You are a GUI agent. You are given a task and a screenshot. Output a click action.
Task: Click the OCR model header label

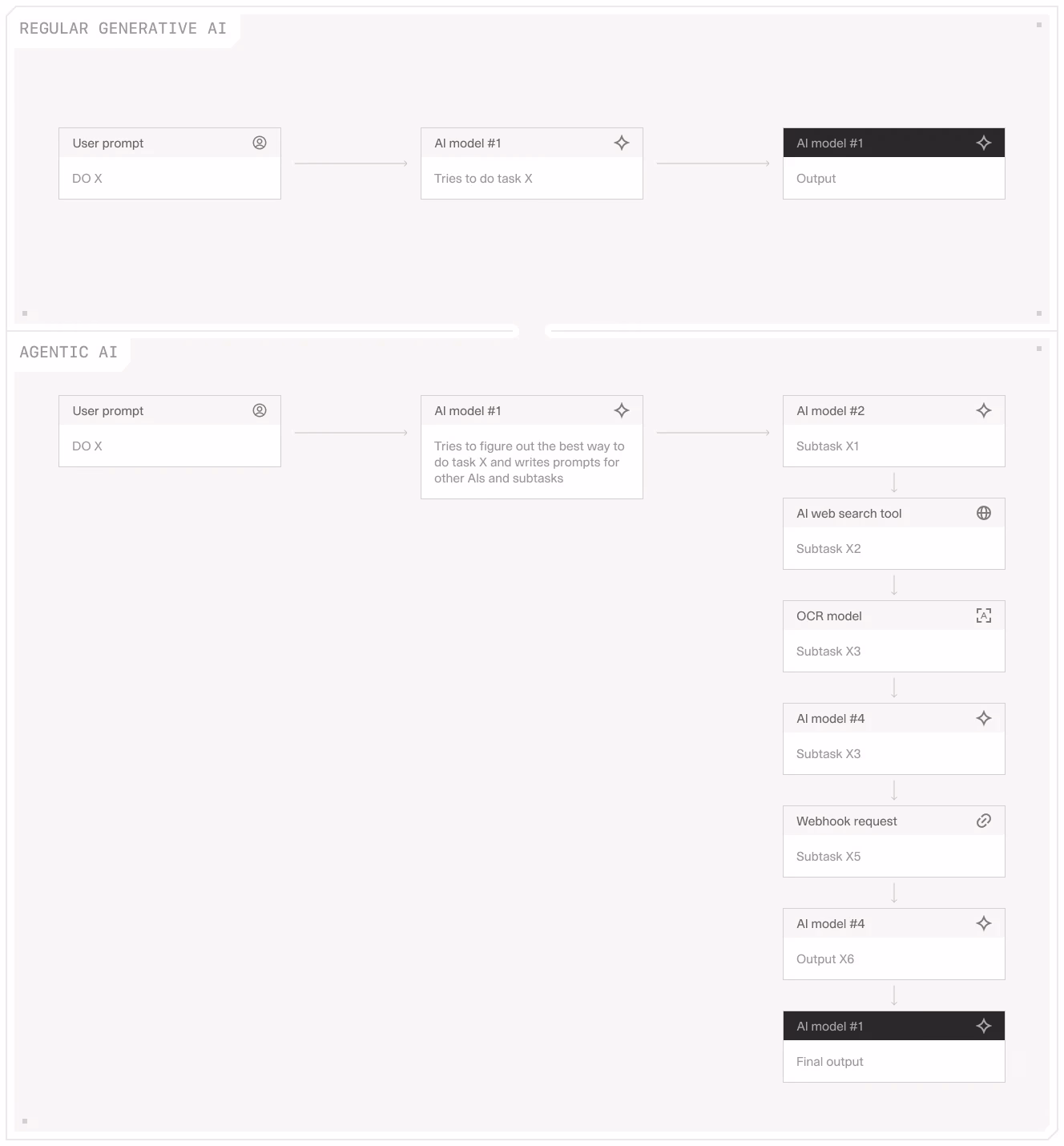pyautogui.click(x=829, y=616)
